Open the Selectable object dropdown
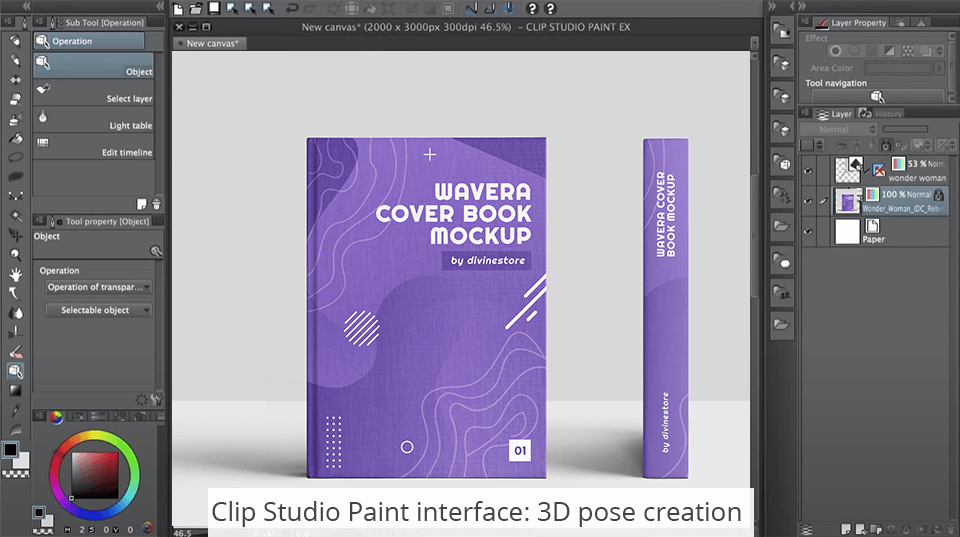Screen dimensions: 960x537 coord(99,310)
